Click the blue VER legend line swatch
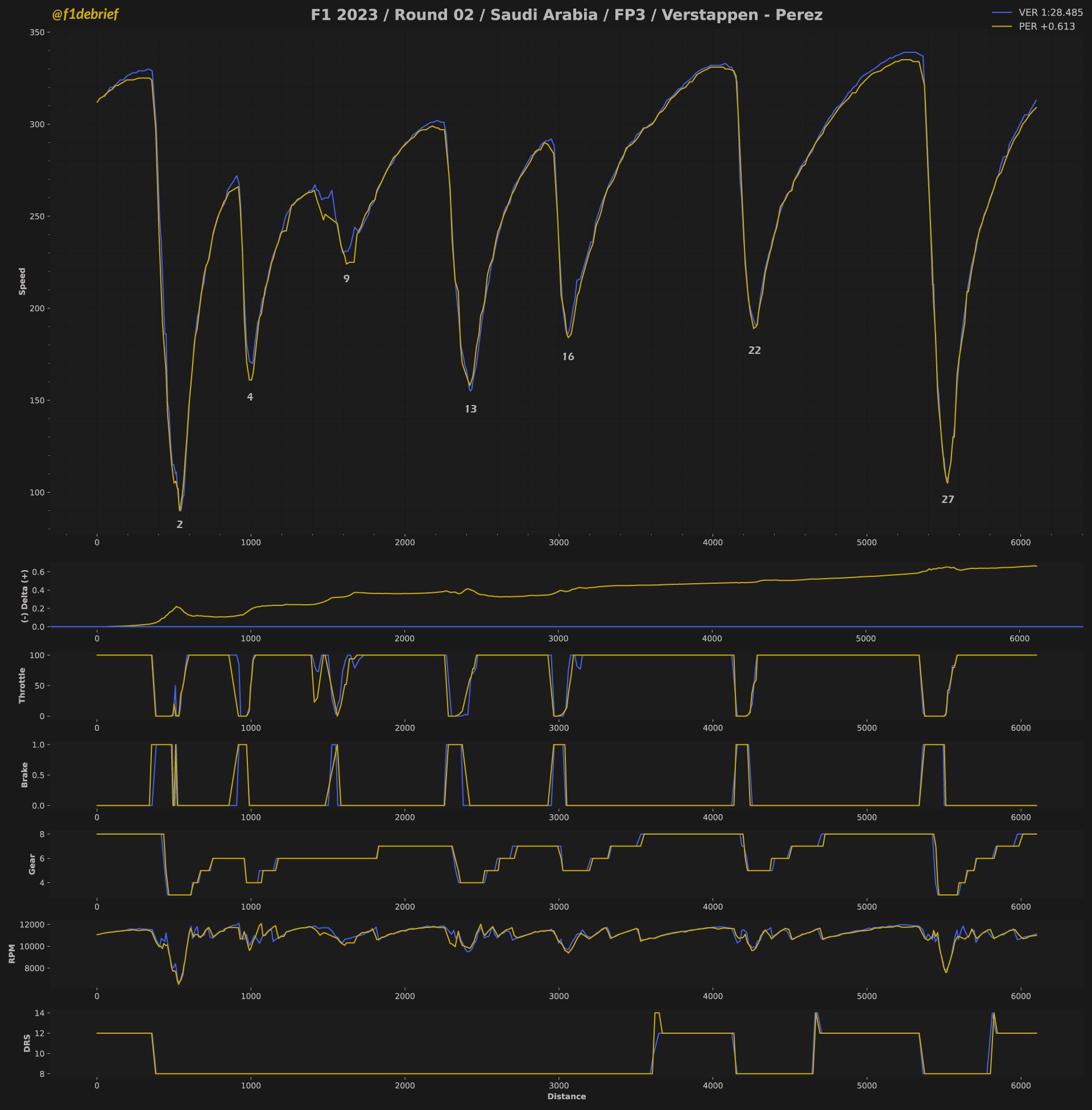The width and height of the screenshot is (1092, 1110). point(1002,13)
